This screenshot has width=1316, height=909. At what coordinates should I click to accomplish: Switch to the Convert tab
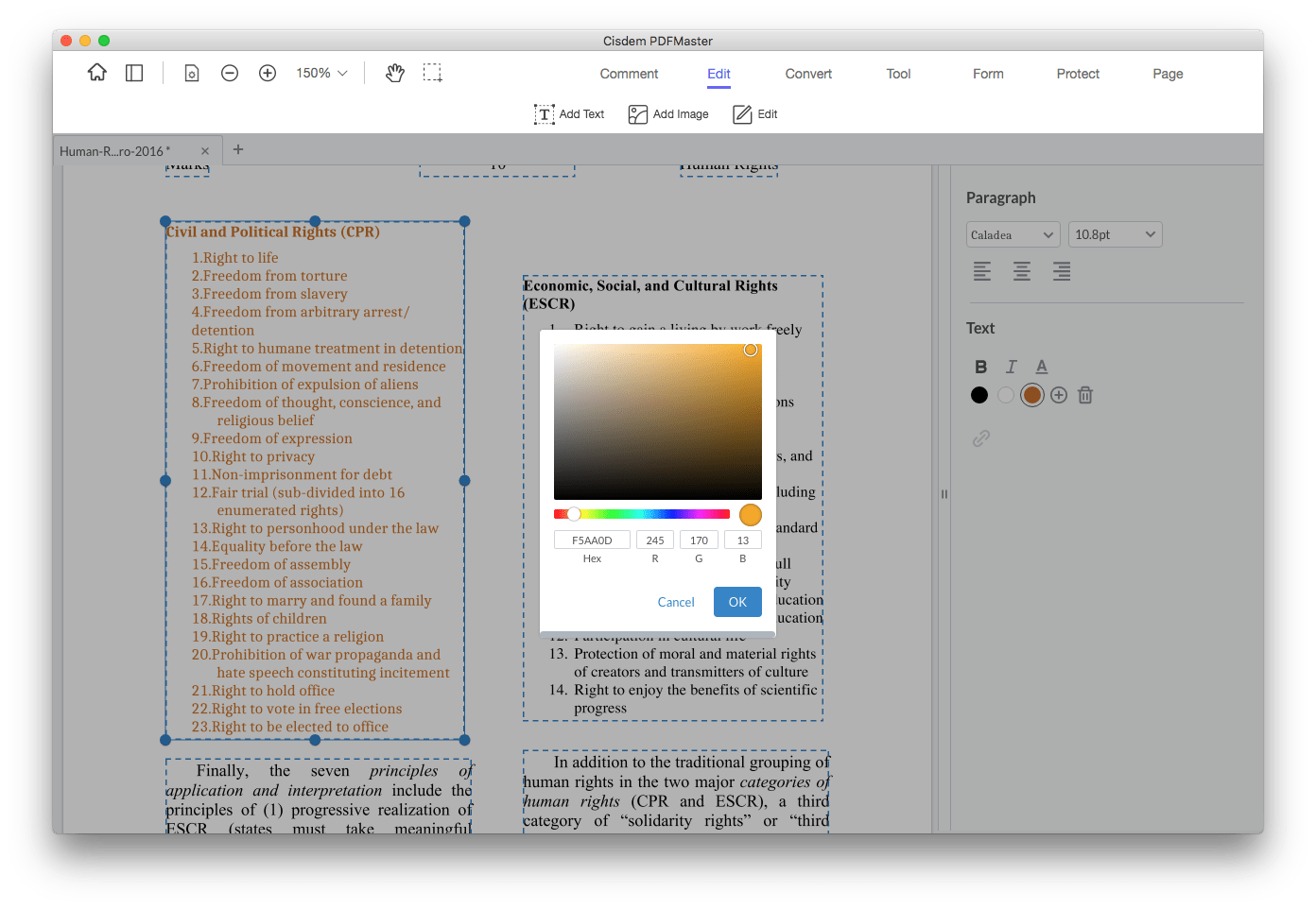[x=808, y=74]
